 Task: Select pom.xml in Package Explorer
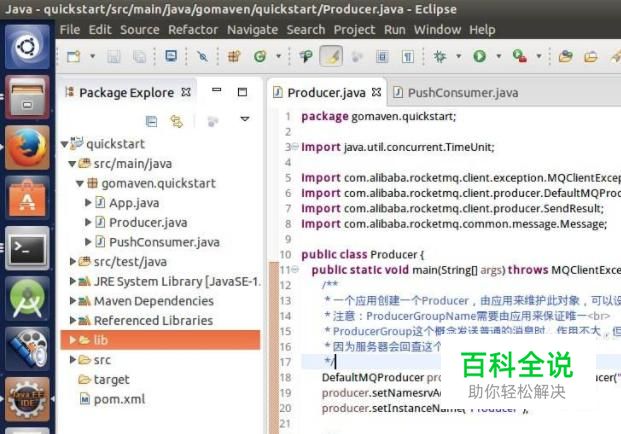click(x=112, y=399)
